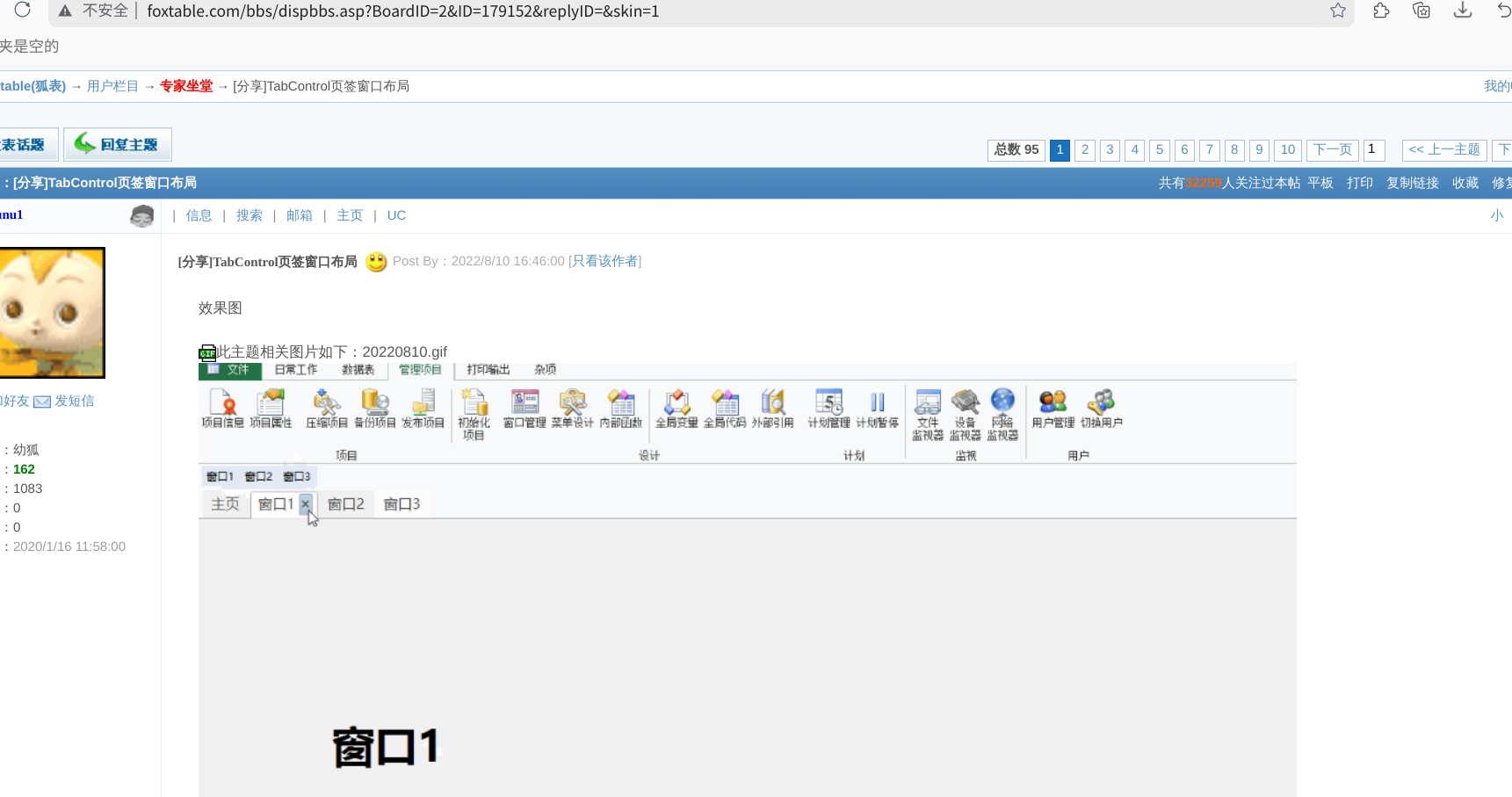Open the author's 搜索 link
Screen dimensions: 1512x797
pyautogui.click(x=249, y=215)
